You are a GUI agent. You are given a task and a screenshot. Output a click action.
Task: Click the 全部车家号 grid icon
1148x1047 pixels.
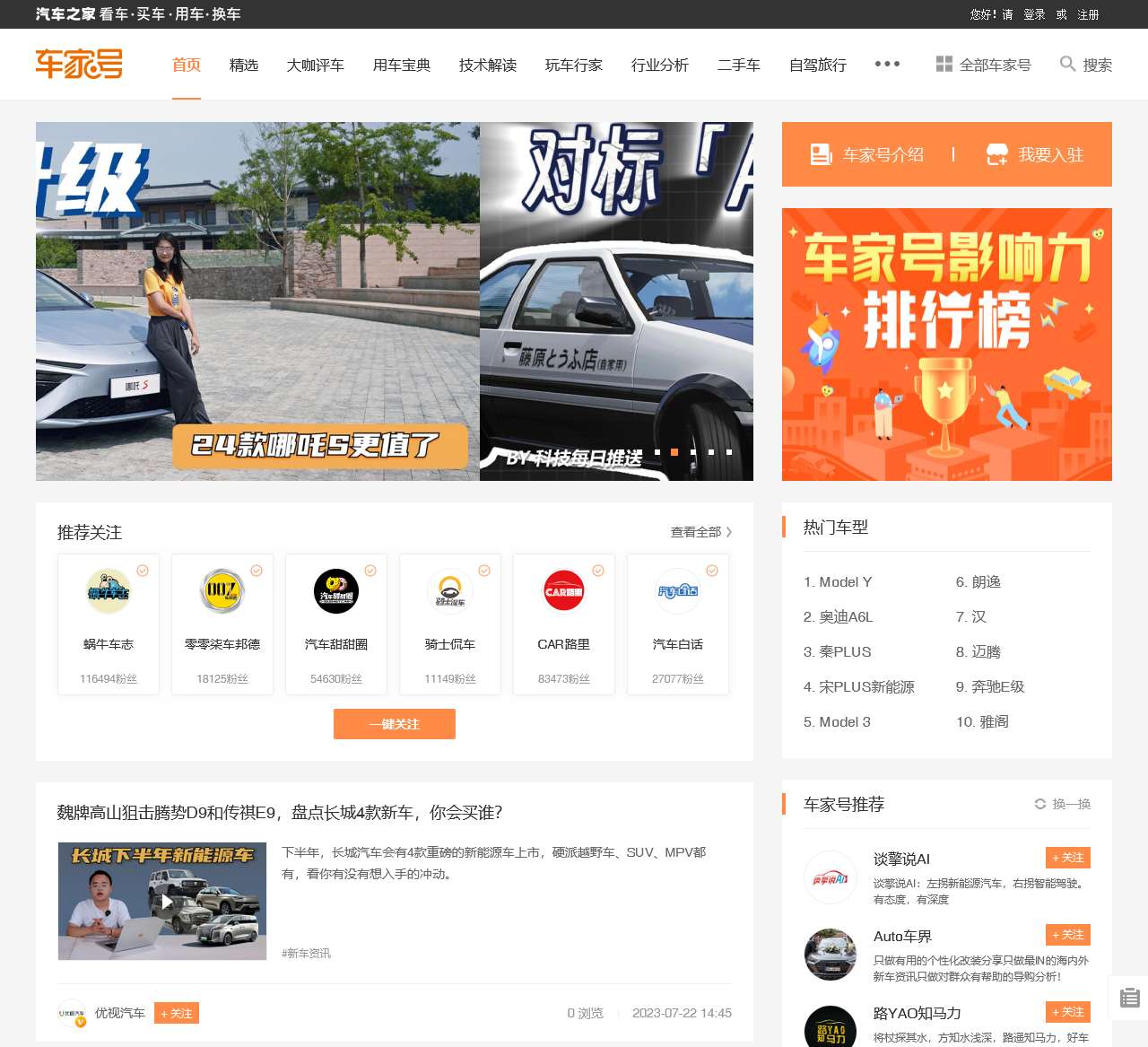click(x=944, y=64)
